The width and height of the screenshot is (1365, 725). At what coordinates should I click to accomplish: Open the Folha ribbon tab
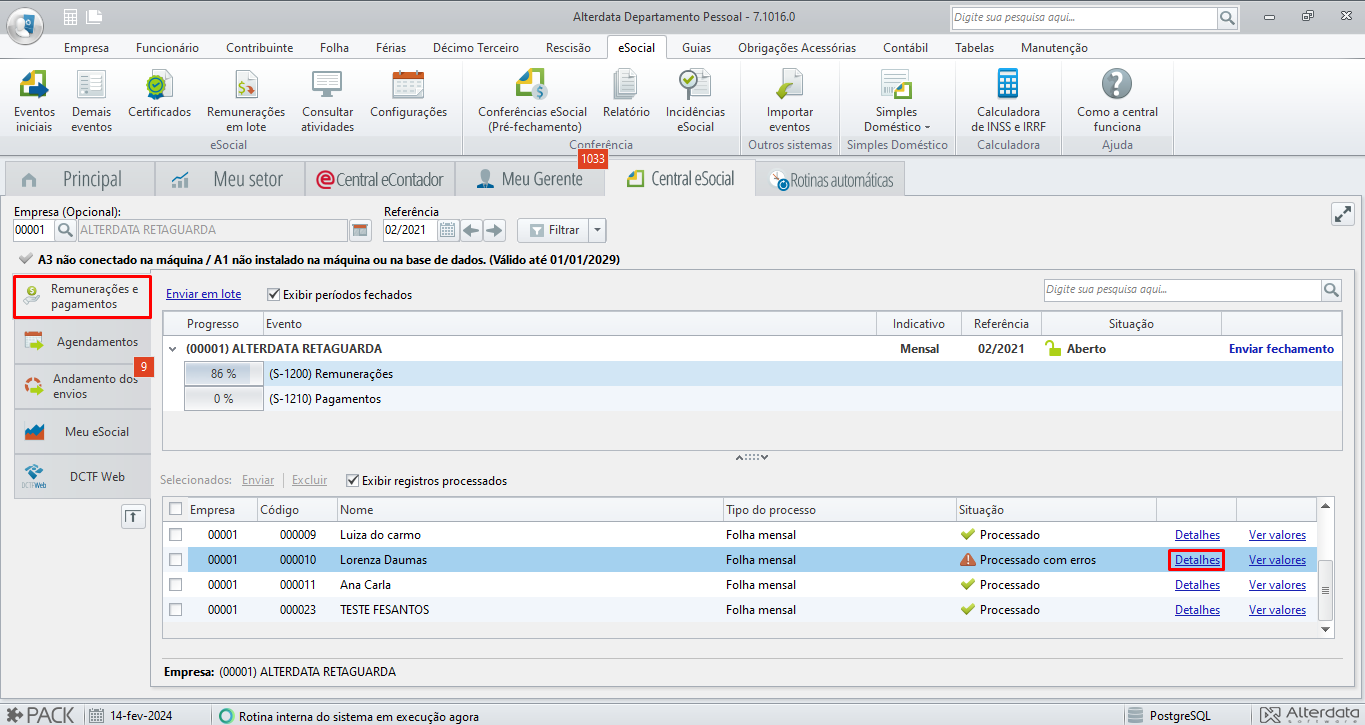click(x=334, y=47)
